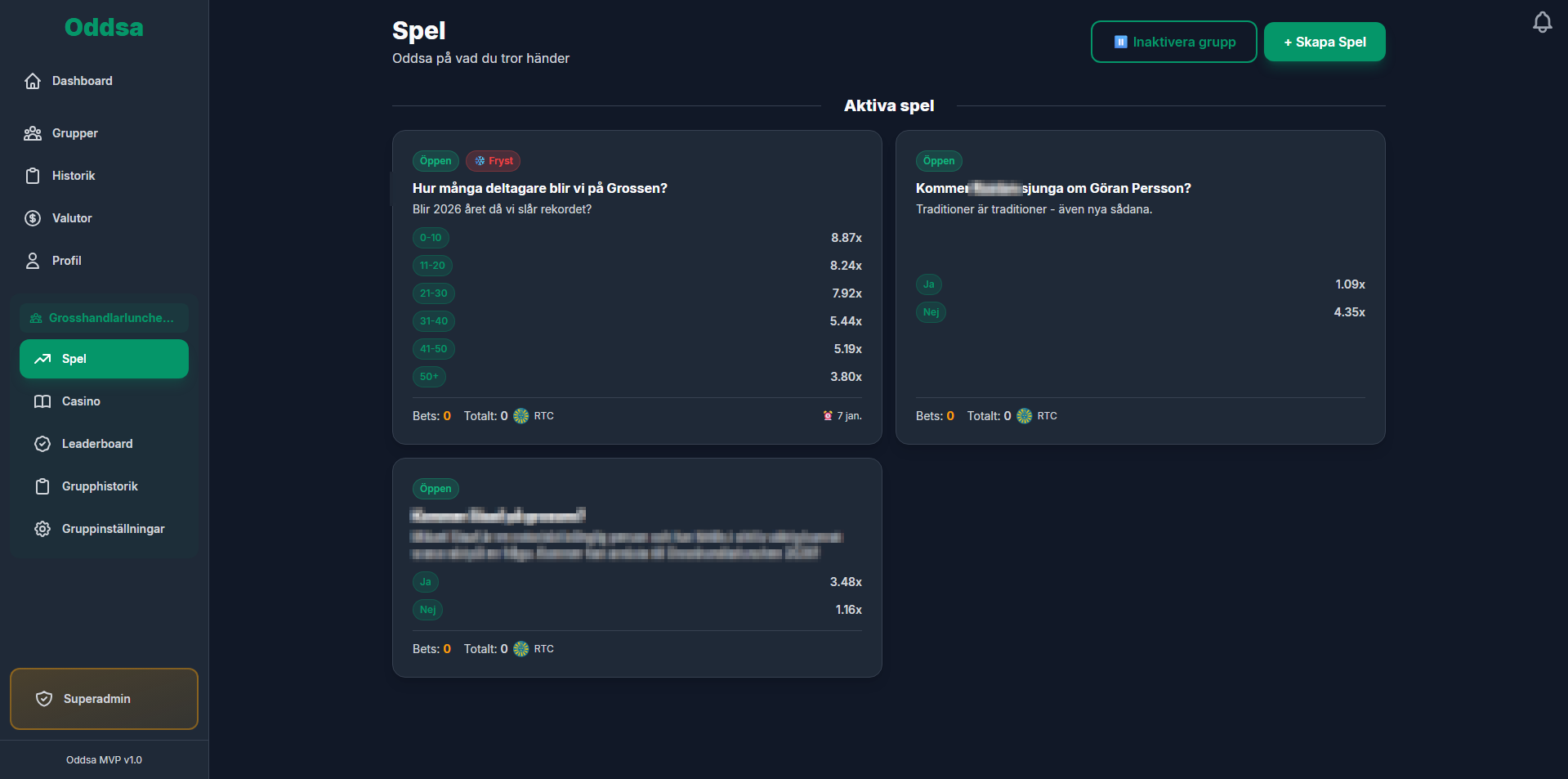Click the Profil person icon
This screenshot has width=1568, height=779.
click(x=33, y=261)
